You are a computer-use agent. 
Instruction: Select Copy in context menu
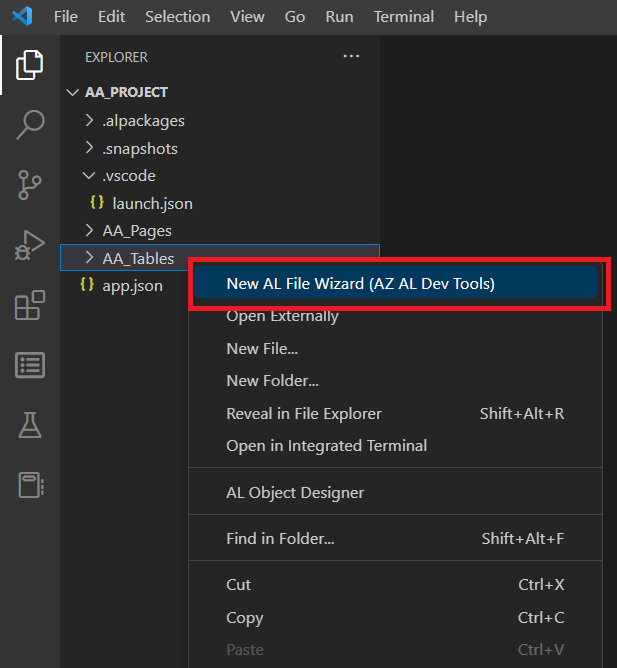(x=395, y=617)
